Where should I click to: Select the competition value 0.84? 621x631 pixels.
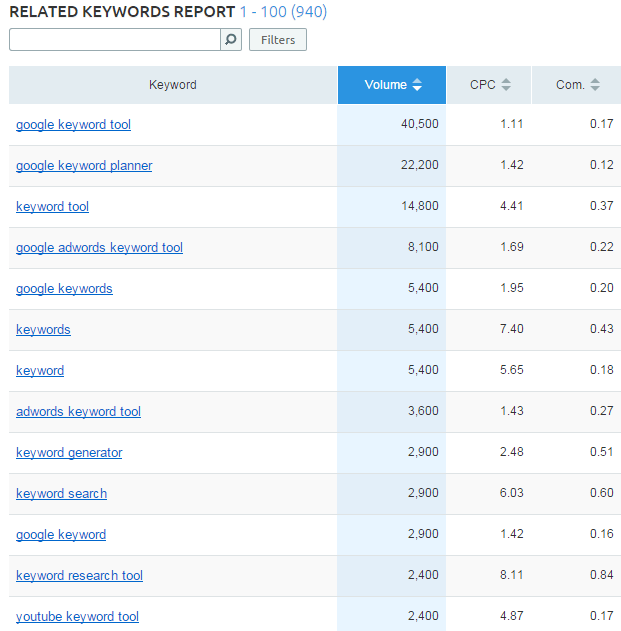coord(602,575)
